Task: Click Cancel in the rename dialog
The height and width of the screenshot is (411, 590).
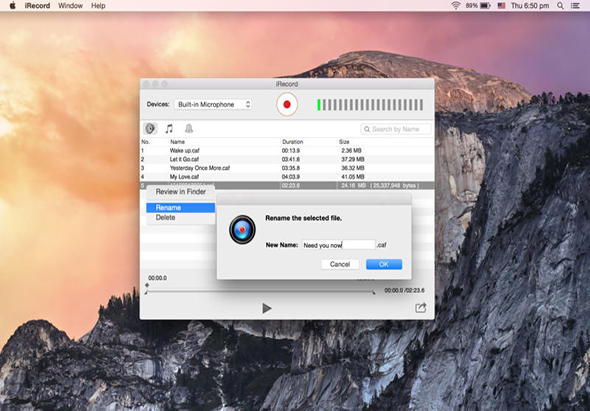Action: 340,264
